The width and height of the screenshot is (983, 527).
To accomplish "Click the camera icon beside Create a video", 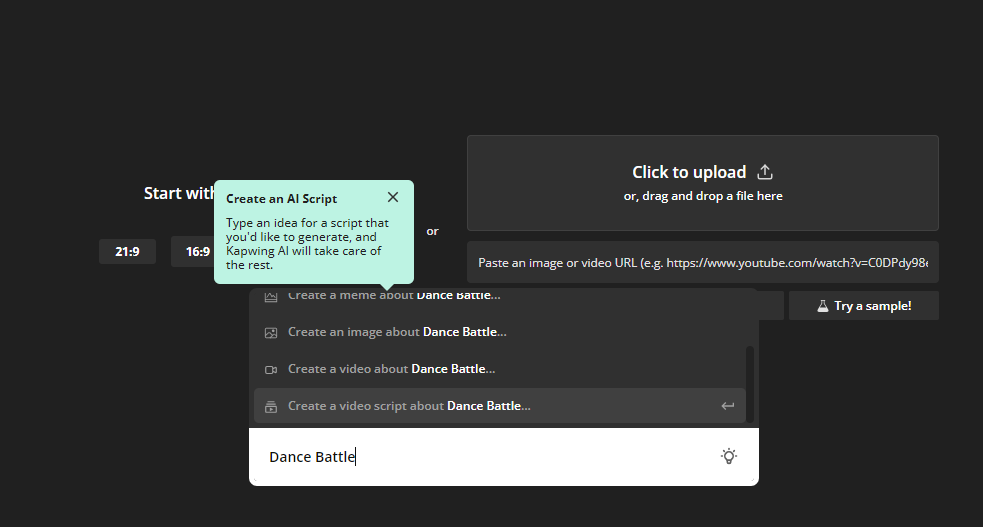I will [270, 369].
